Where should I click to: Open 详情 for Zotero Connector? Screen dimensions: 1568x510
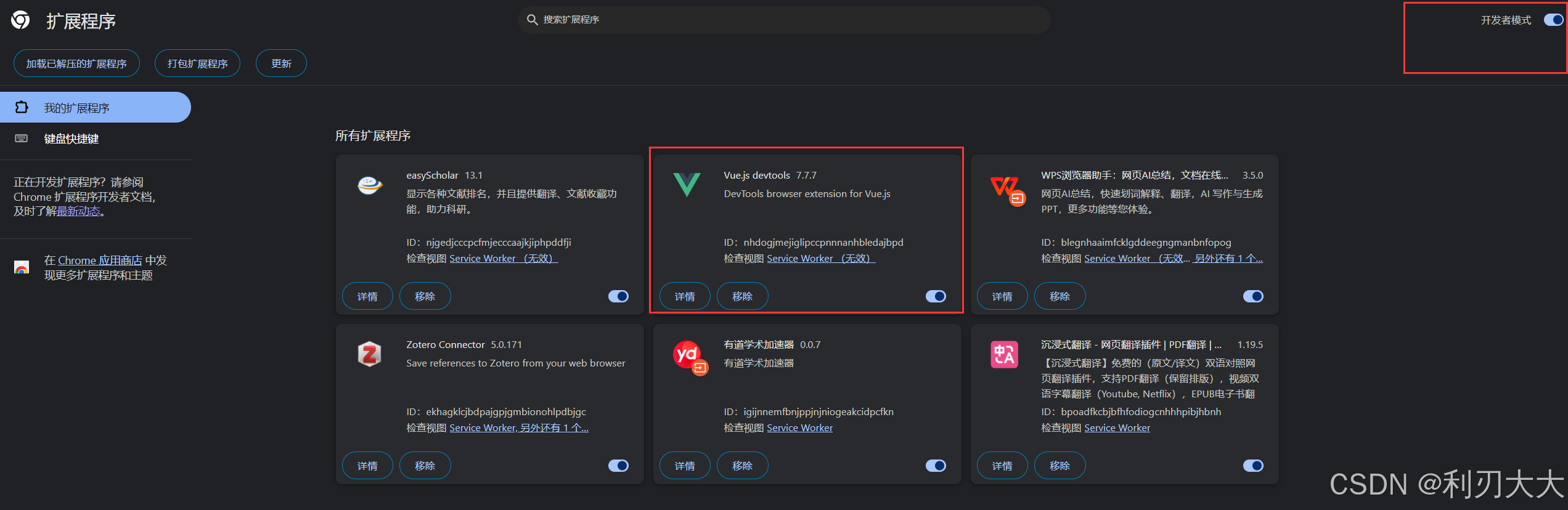point(367,466)
